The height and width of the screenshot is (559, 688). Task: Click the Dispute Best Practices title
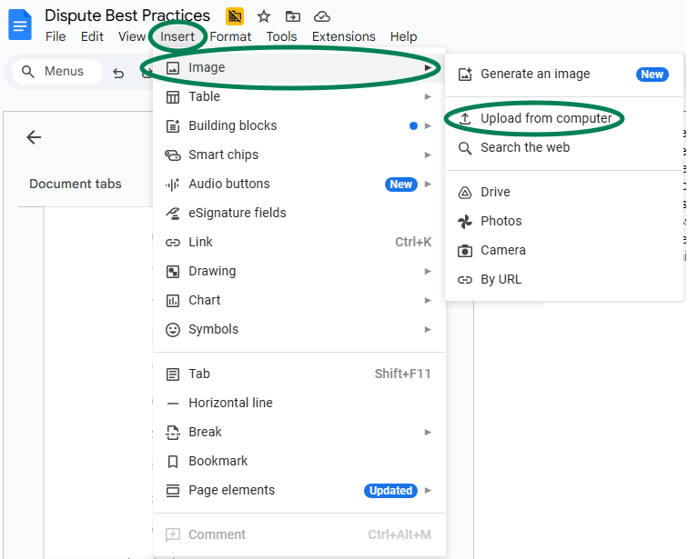[x=127, y=16]
